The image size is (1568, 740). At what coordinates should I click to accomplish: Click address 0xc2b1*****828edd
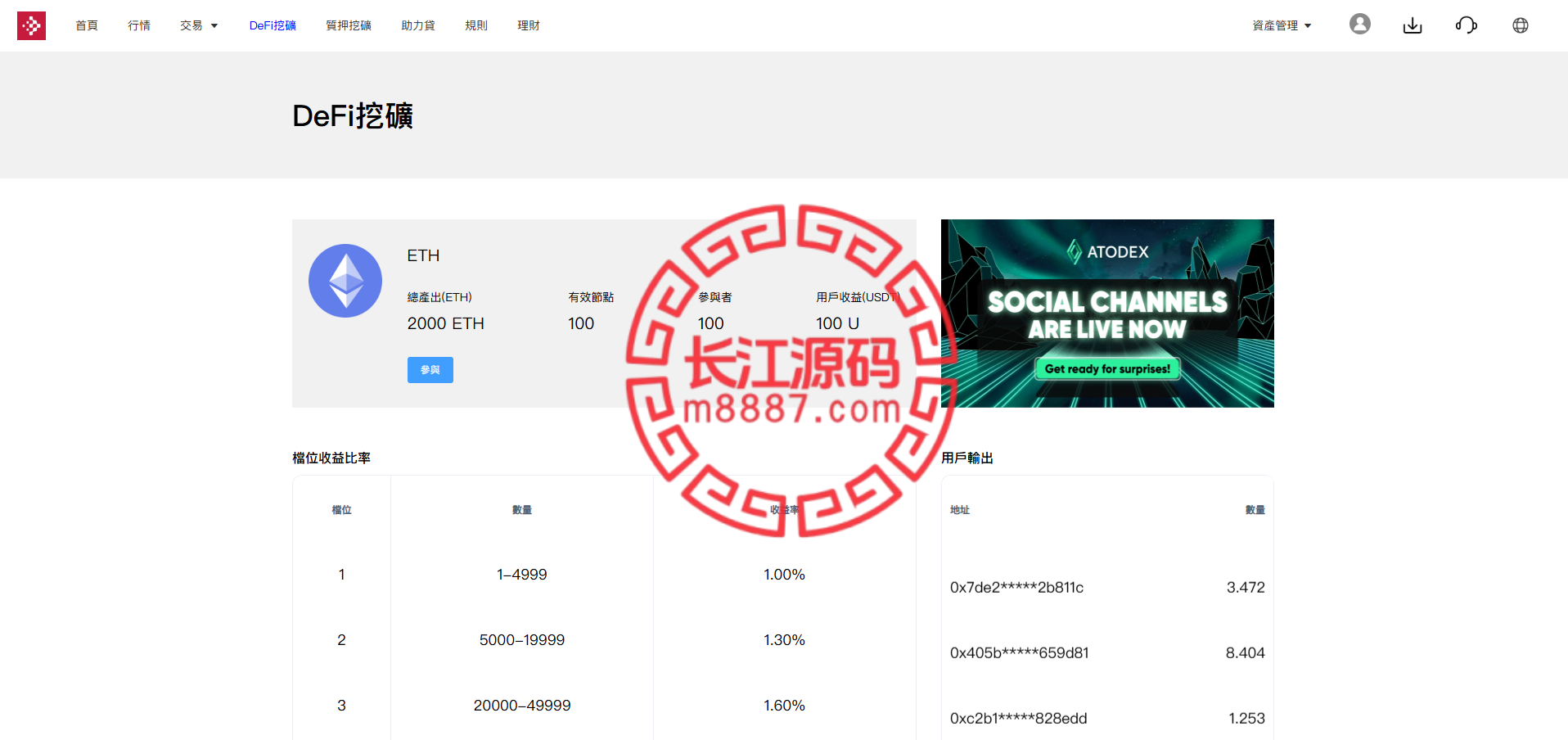pos(1018,719)
